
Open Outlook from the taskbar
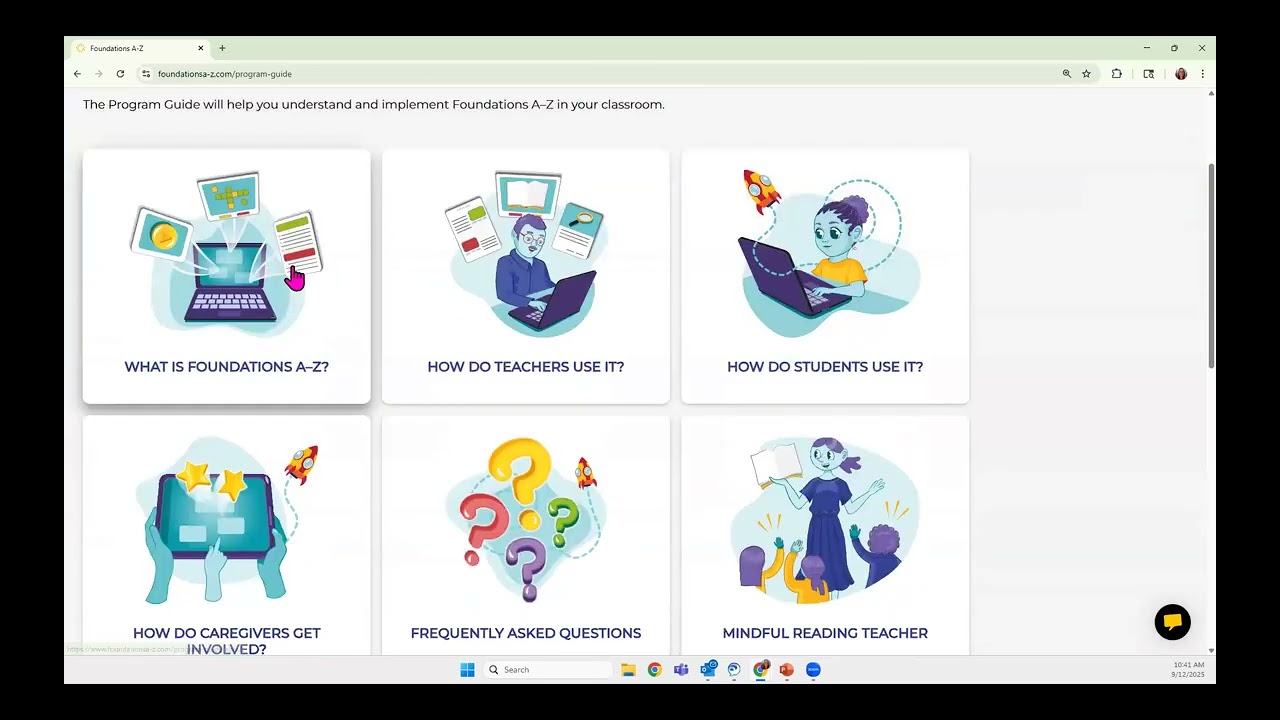coord(708,669)
